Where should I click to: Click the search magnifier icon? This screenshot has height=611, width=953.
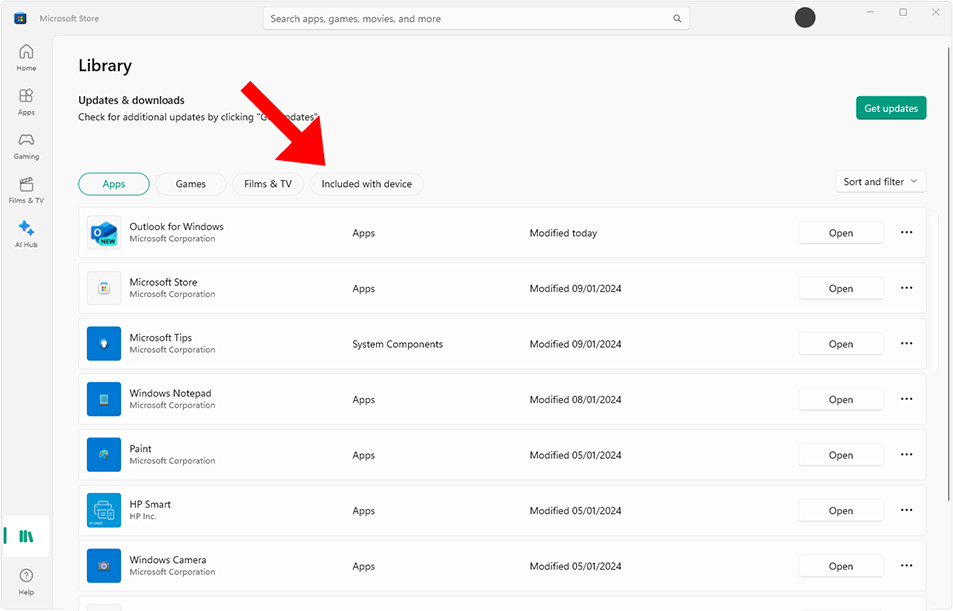677,19
